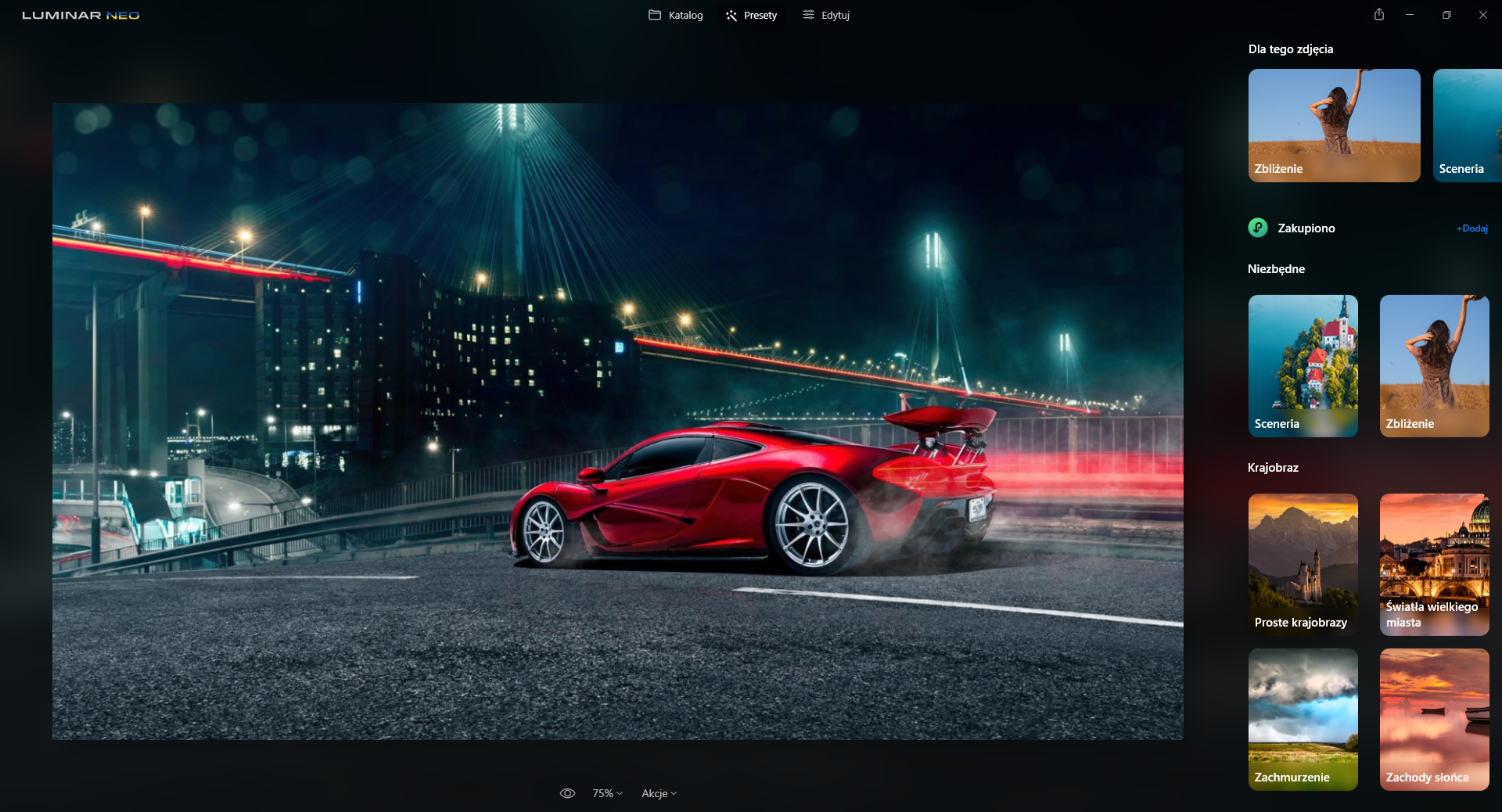Image resolution: width=1502 pixels, height=812 pixels.
Task: Select Zbliżenie preset under Dla tego zdjęcia
Action: [1335, 125]
